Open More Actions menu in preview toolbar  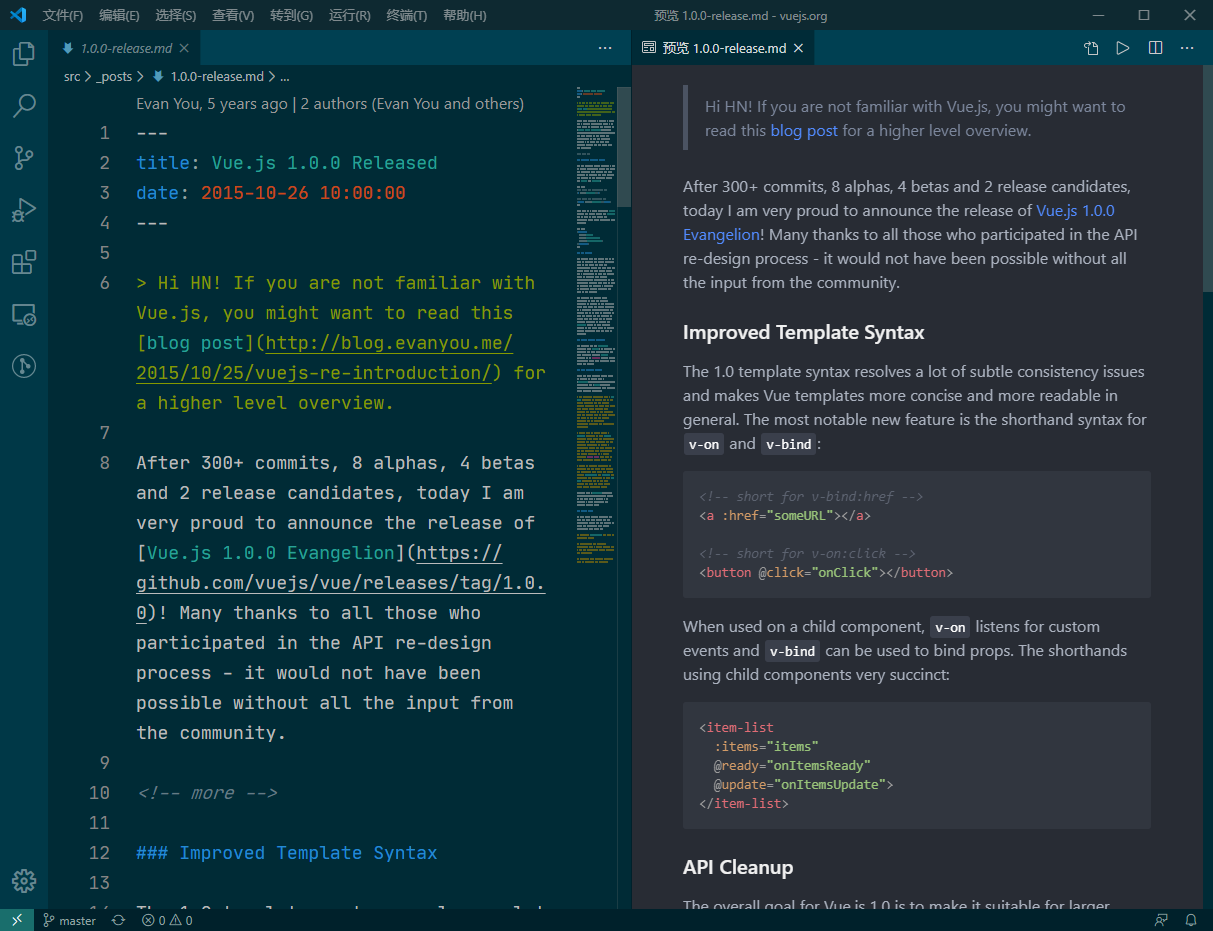click(x=1187, y=48)
